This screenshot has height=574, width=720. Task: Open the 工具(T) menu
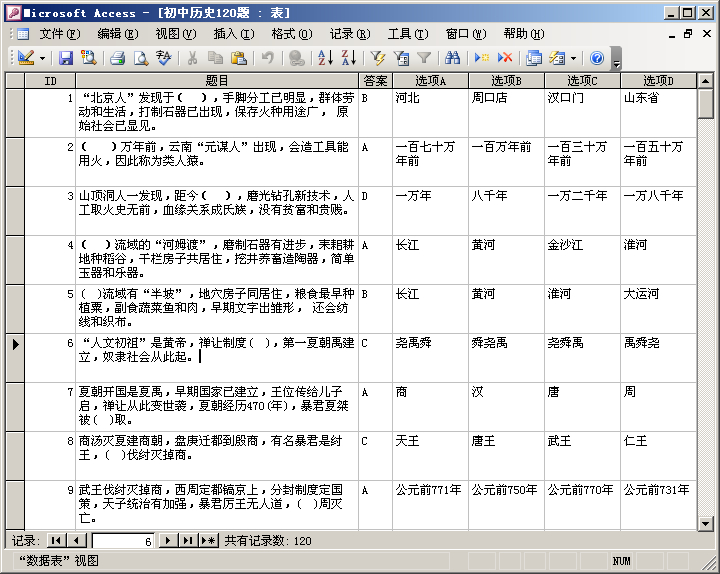pyautogui.click(x=408, y=34)
